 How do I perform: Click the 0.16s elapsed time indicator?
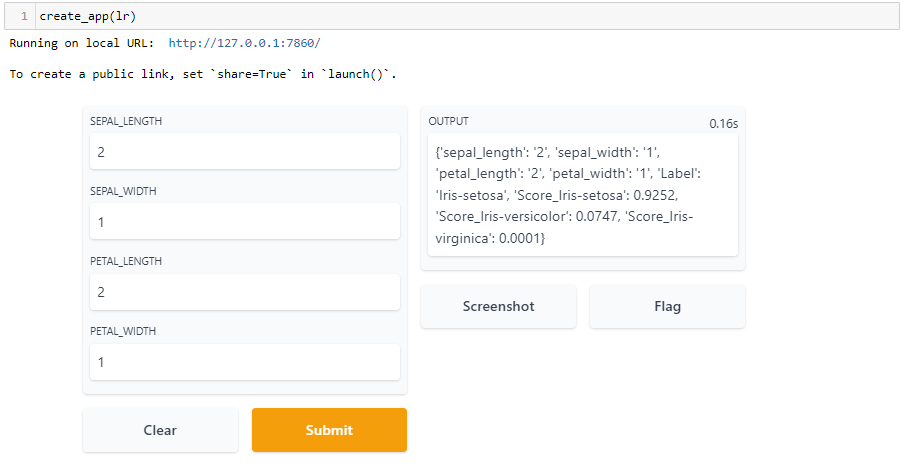point(724,124)
